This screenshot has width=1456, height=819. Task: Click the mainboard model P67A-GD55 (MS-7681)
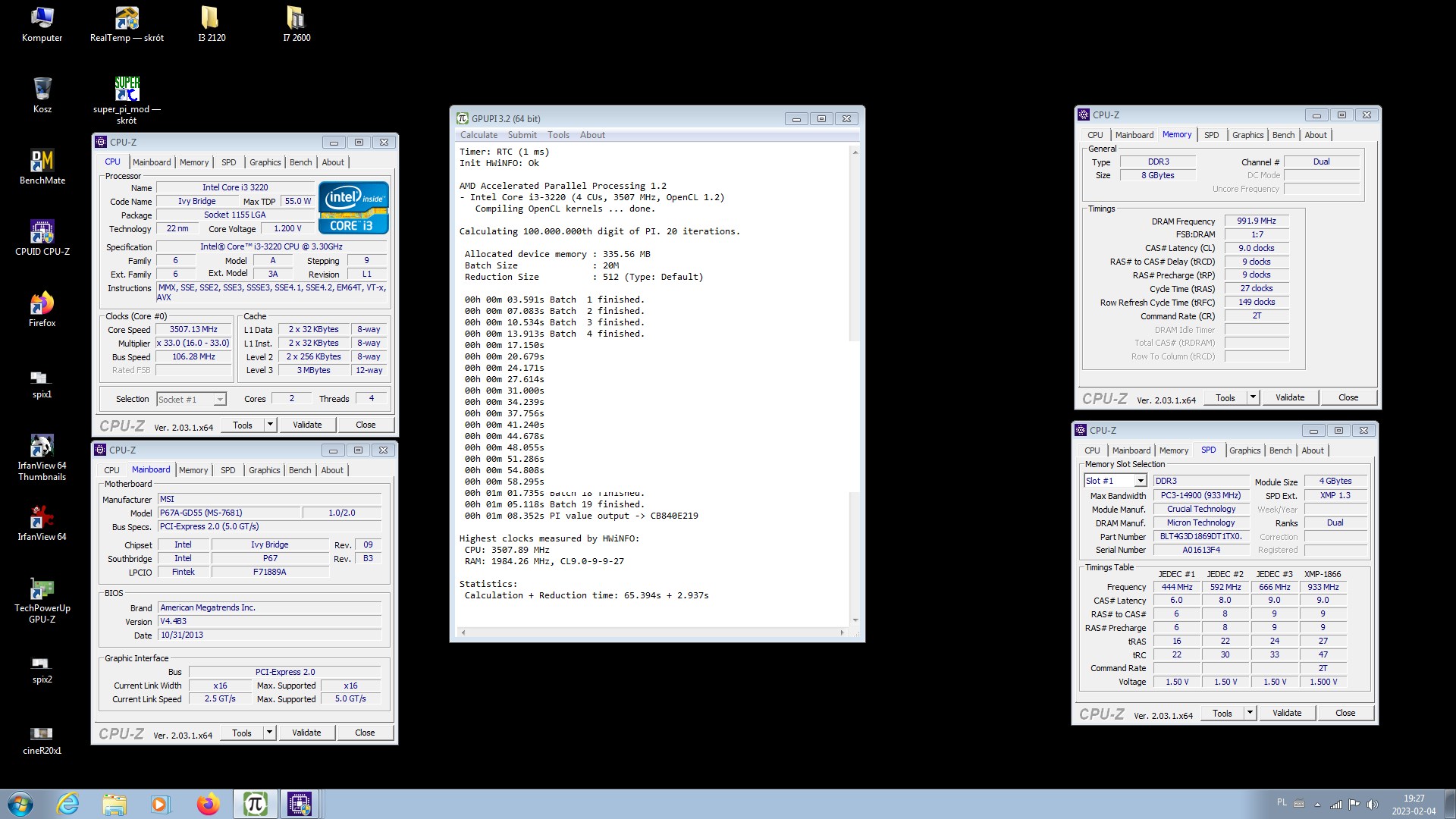tap(229, 513)
